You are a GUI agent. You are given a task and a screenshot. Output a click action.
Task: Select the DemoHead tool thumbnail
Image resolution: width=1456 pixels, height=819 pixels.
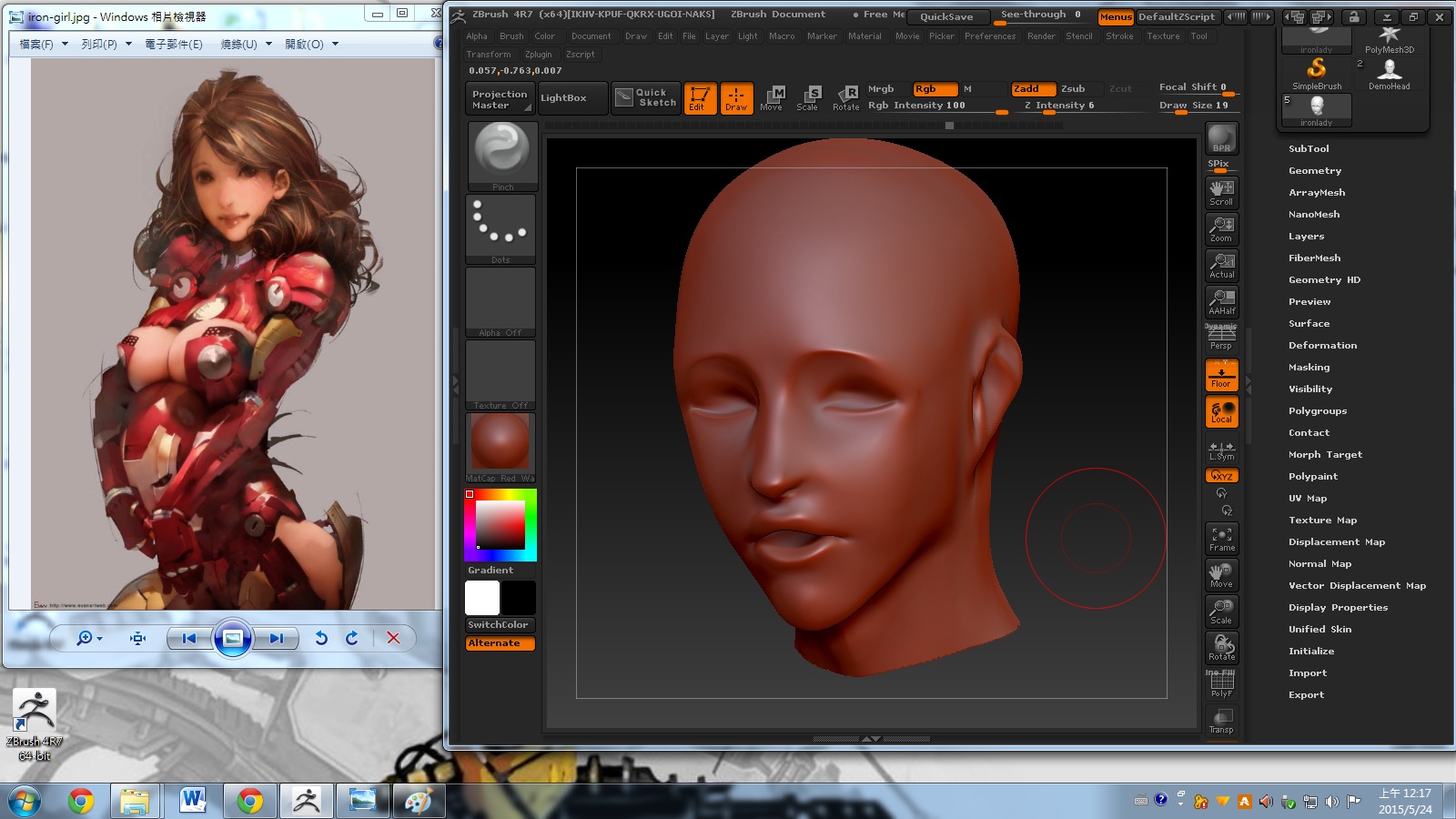pyautogui.click(x=1389, y=74)
